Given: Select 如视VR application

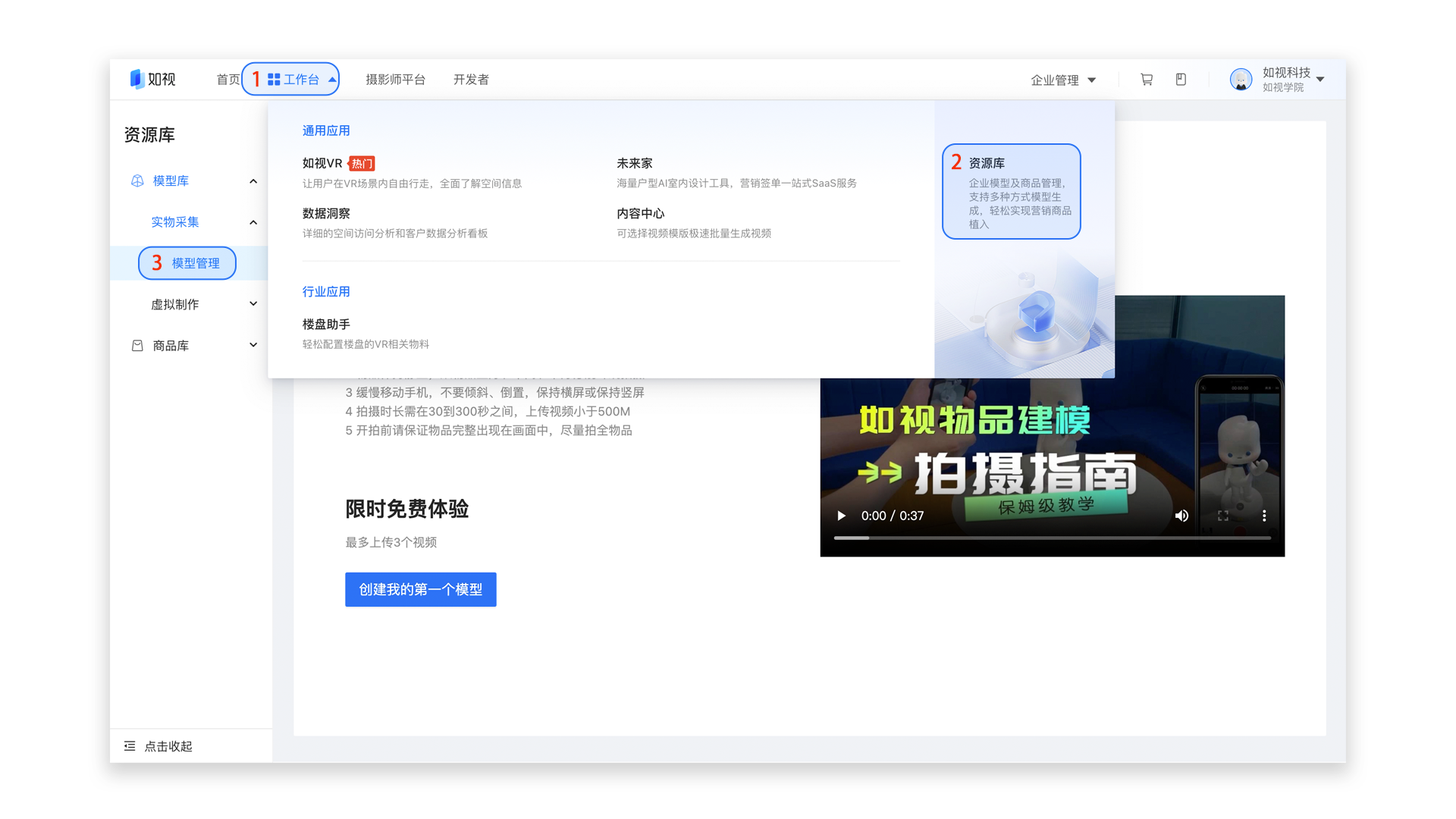Looking at the screenshot, I should tap(322, 163).
